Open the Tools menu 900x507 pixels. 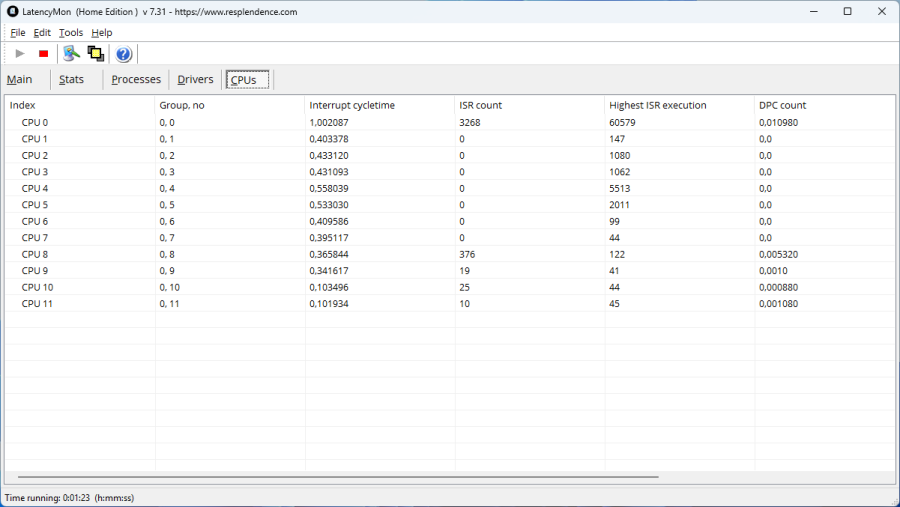coord(71,33)
